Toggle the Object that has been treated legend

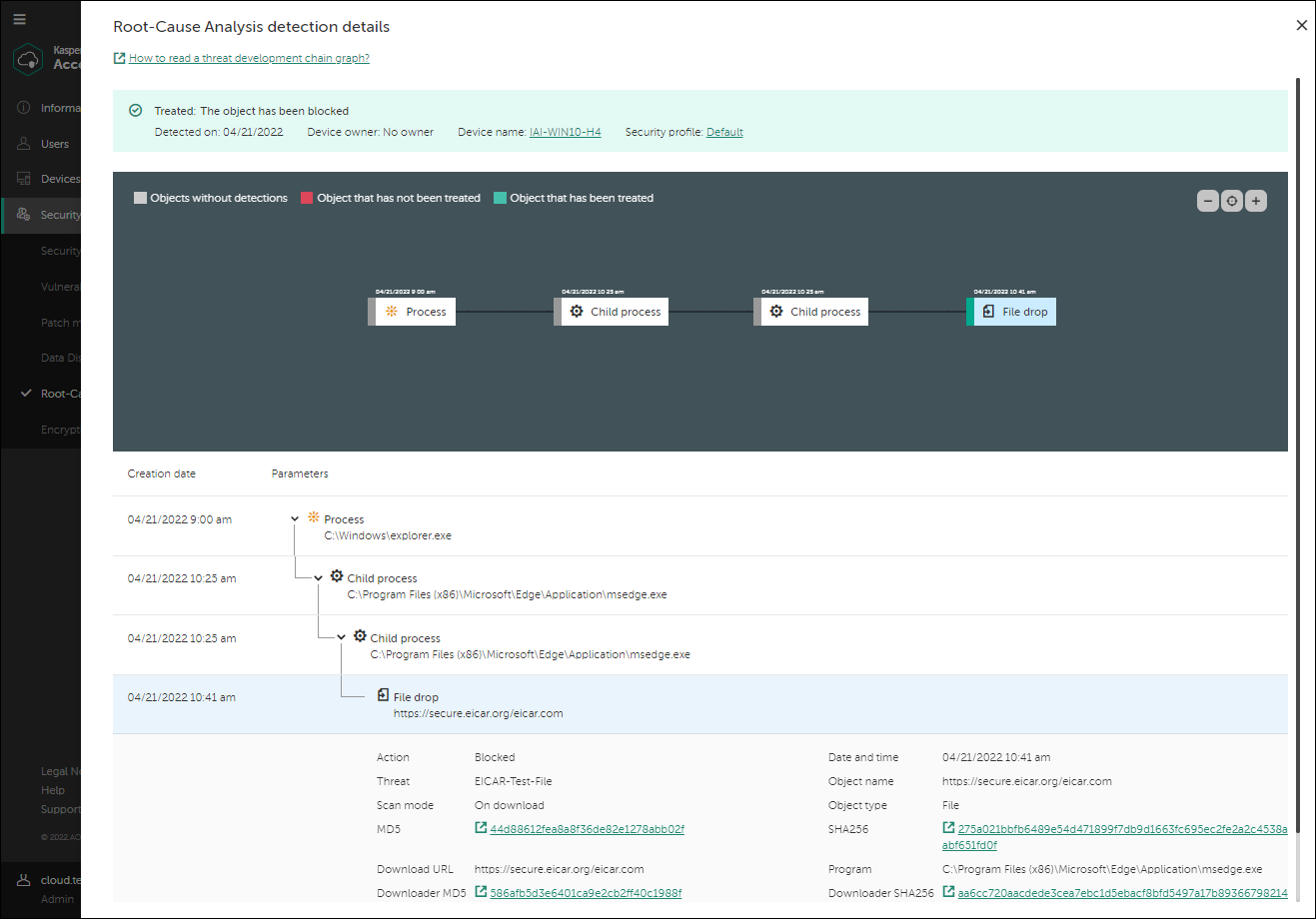(x=499, y=197)
